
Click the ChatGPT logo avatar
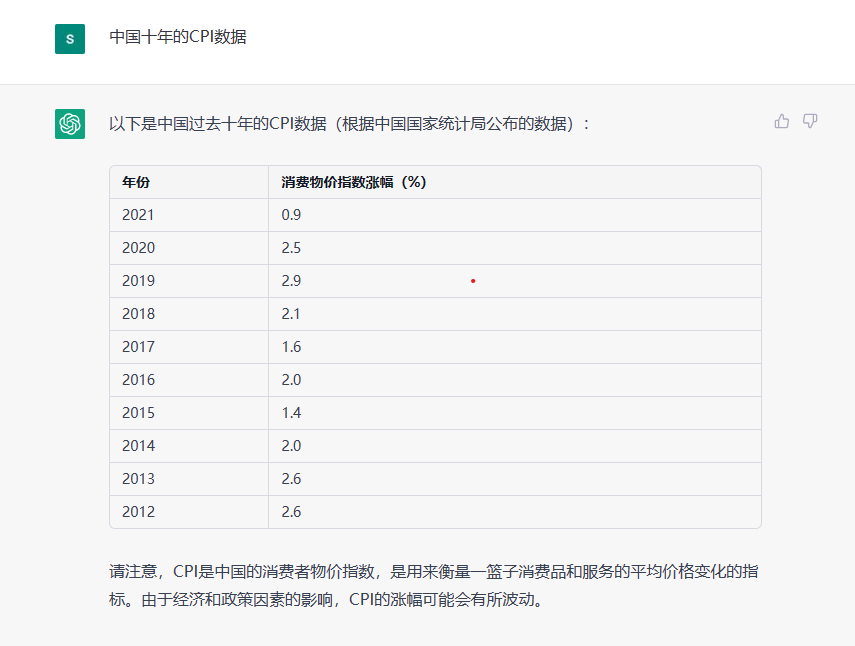tap(70, 124)
